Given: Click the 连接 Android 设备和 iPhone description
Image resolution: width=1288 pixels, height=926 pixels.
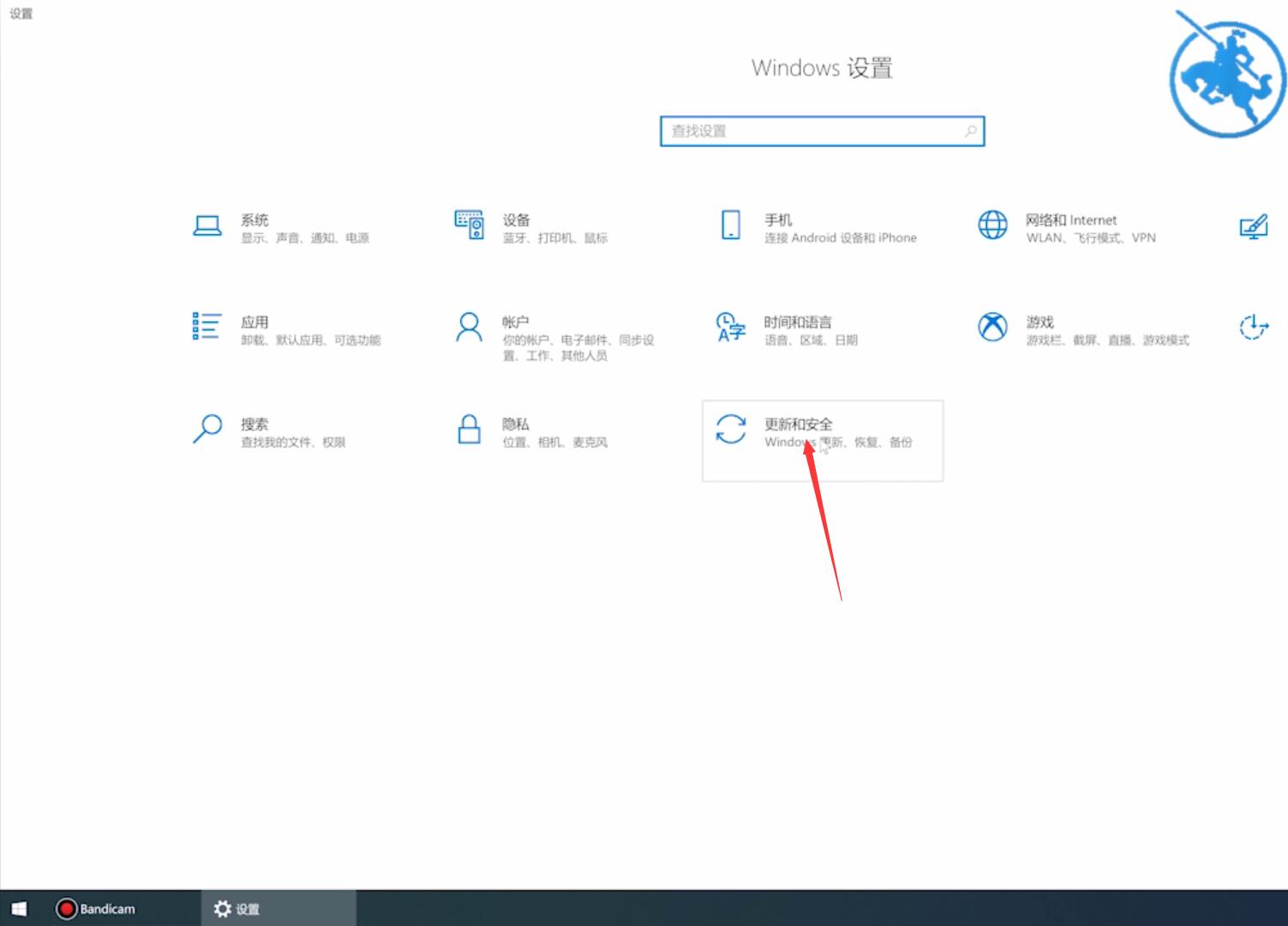Looking at the screenshot, I should tap(841, 238).
